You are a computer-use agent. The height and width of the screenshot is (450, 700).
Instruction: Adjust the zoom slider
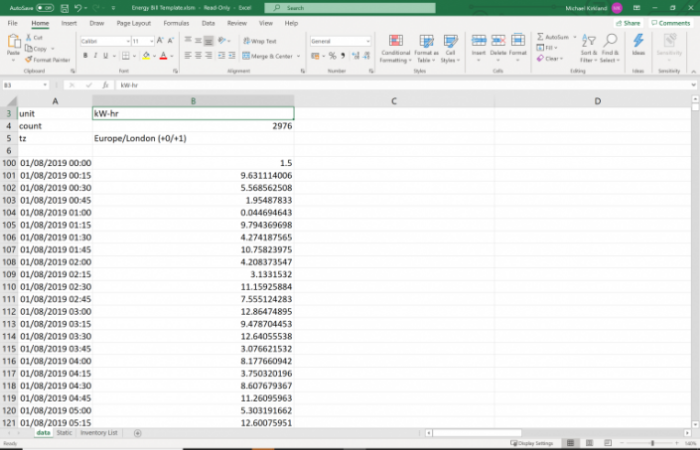pyautogui.click(x=652, y=443)
